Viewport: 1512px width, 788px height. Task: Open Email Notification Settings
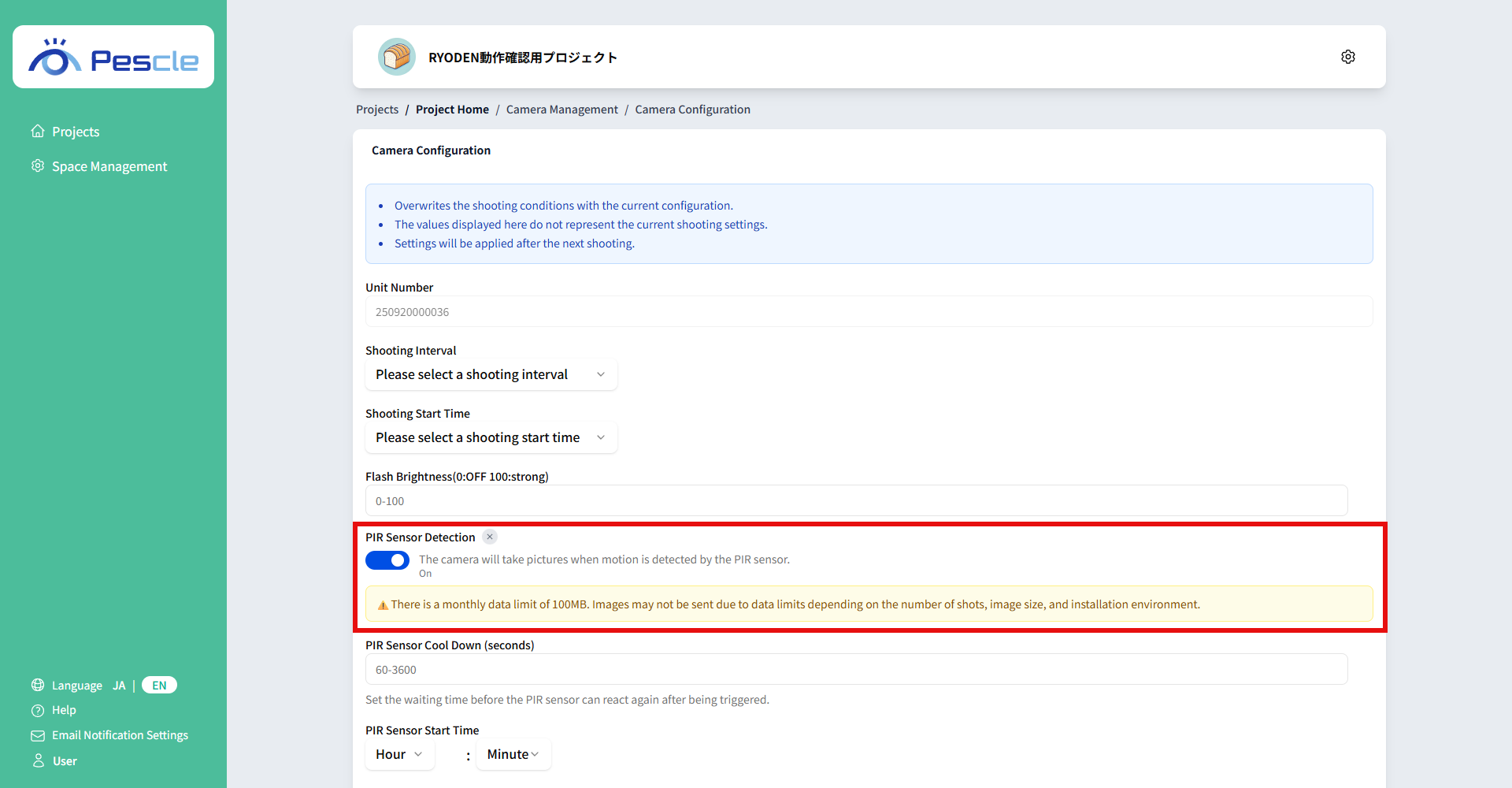coord(120,735)
